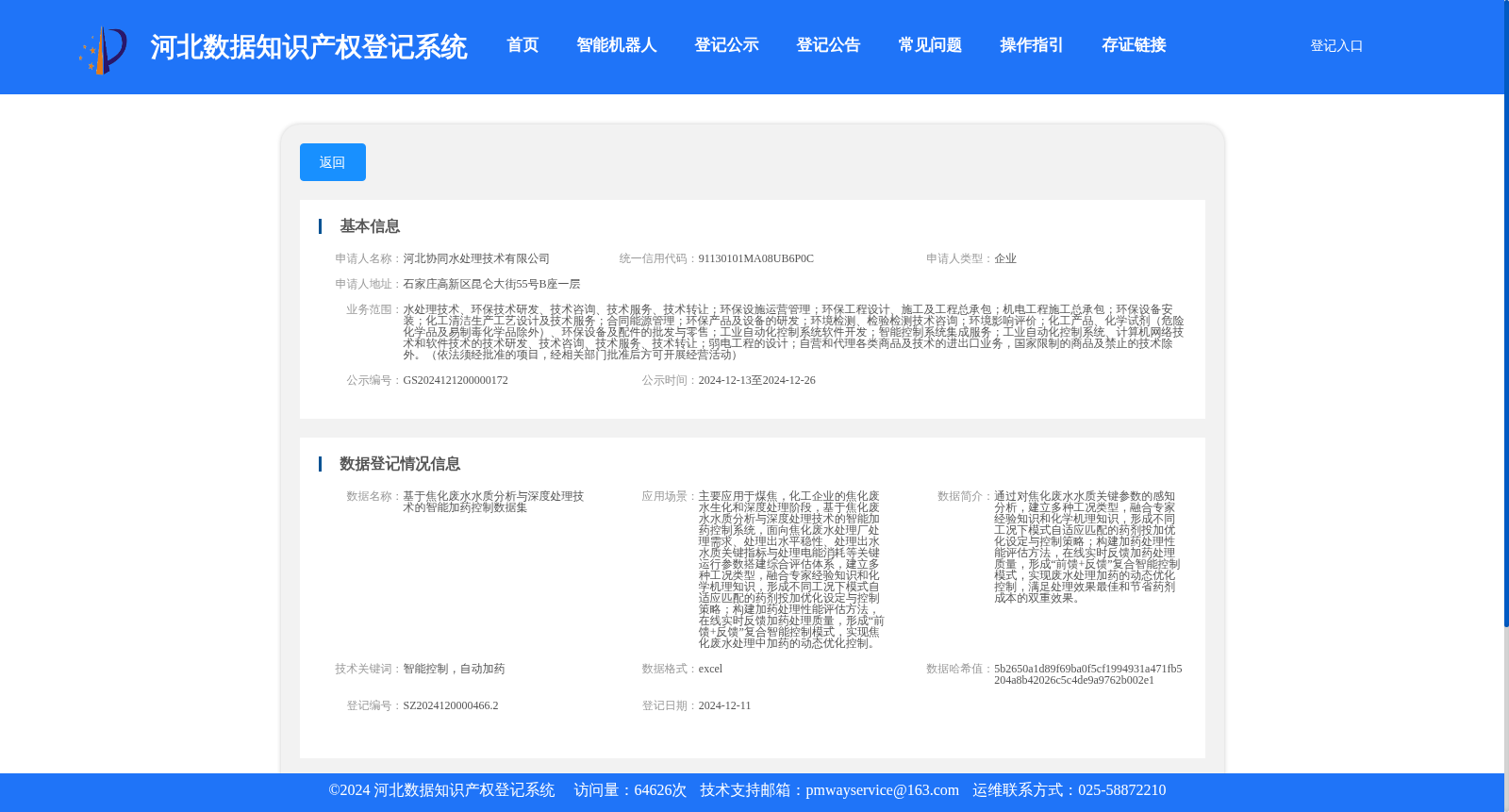The image size is (1509, 812).
Task: Open the 首页 menu item
Action: pos(522,45)
